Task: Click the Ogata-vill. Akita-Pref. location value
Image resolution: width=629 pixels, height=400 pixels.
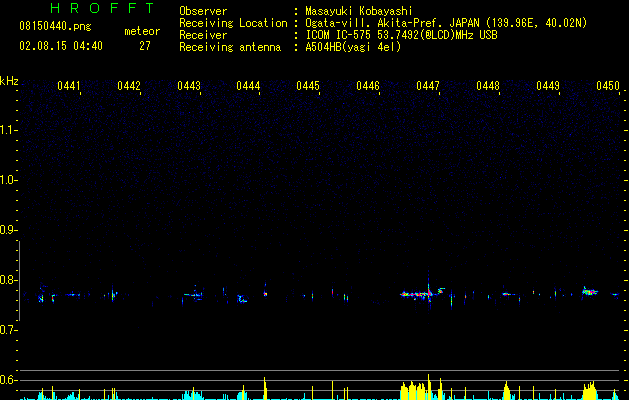Action: point(446,23)
